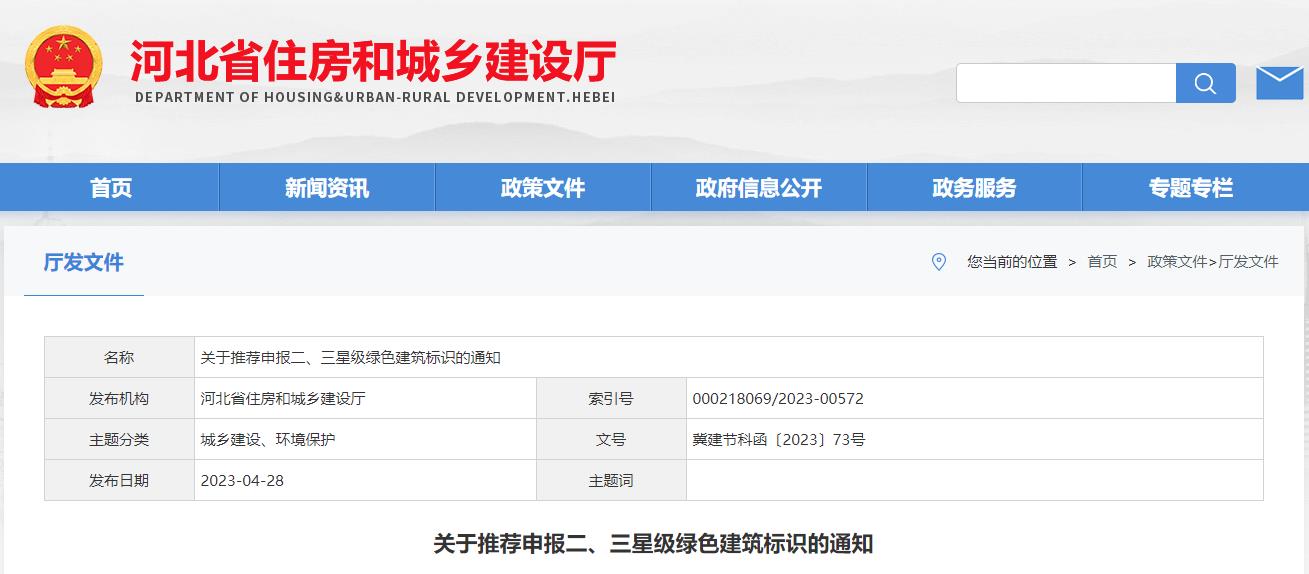Click the 发布日期 label cell
This screenshot has width=1309, height=574.
(119, 480)
